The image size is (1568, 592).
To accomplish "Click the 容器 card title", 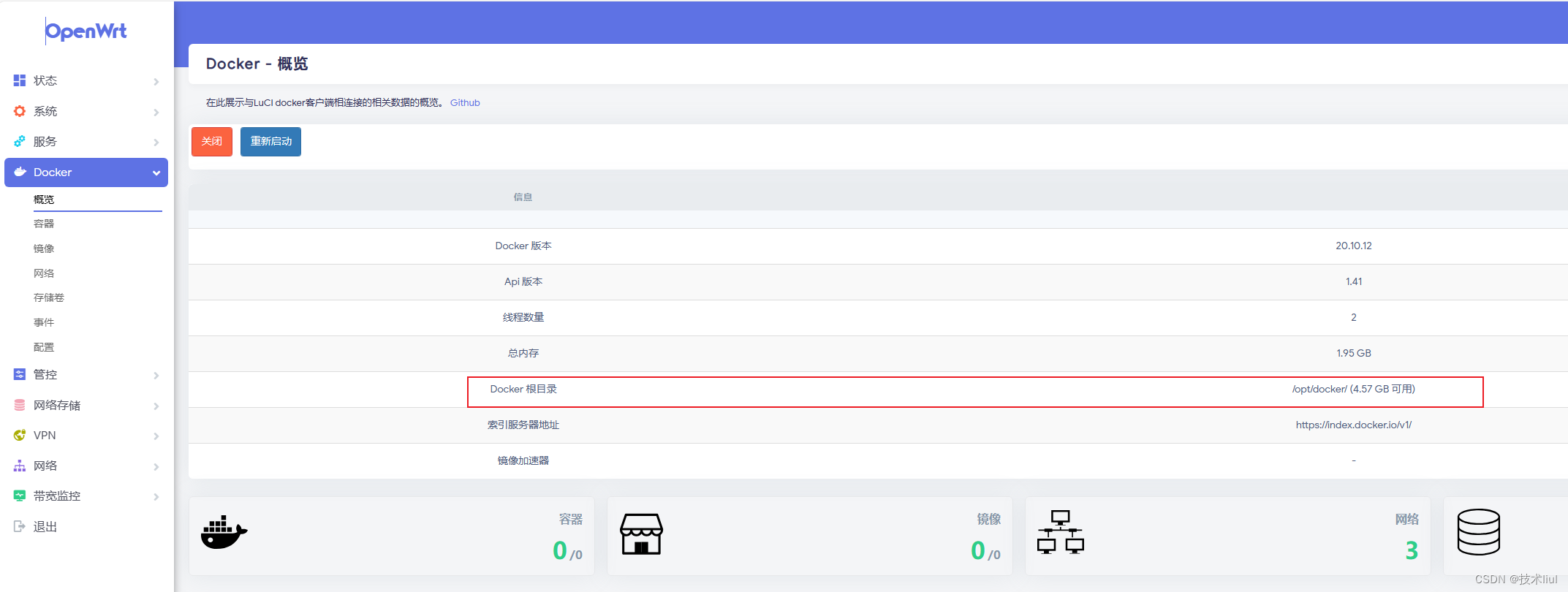I will 571,519.
